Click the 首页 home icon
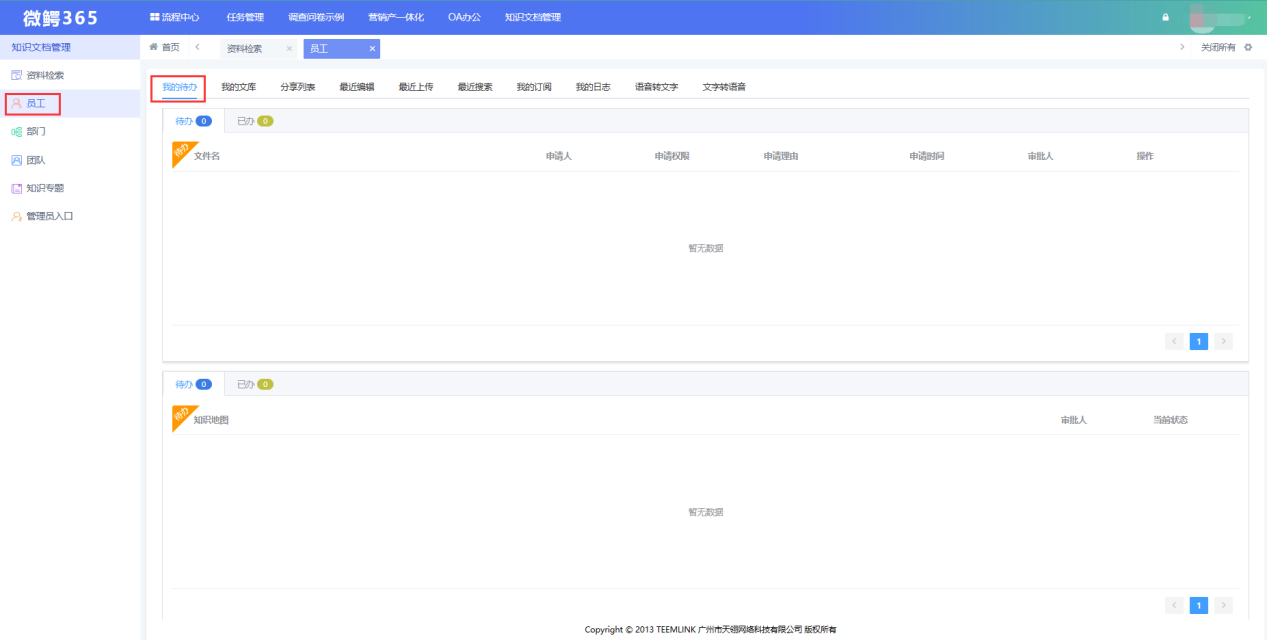Screen dimensions: 1267x640 [x=153, y=48]
